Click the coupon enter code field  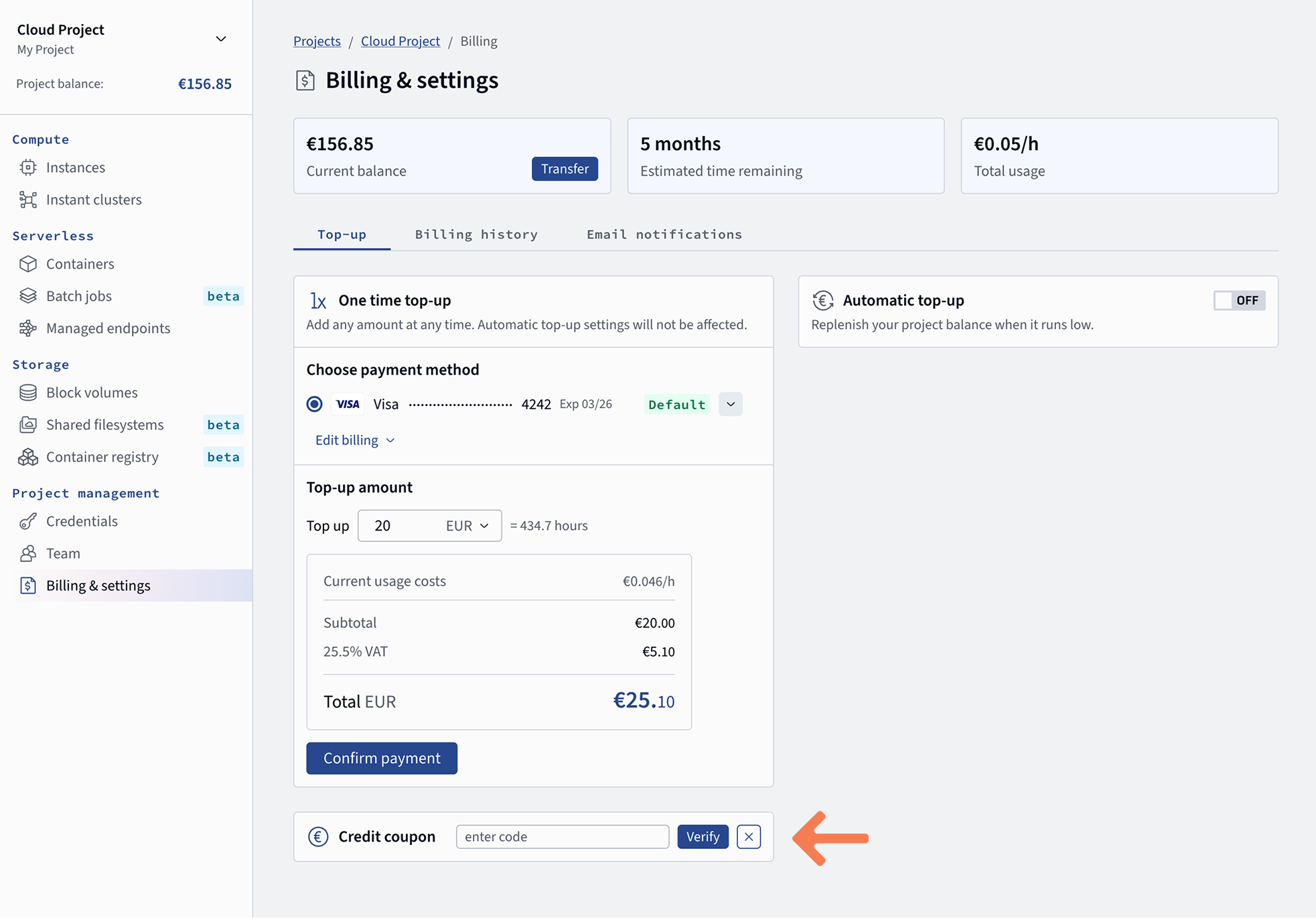point(562,836)
